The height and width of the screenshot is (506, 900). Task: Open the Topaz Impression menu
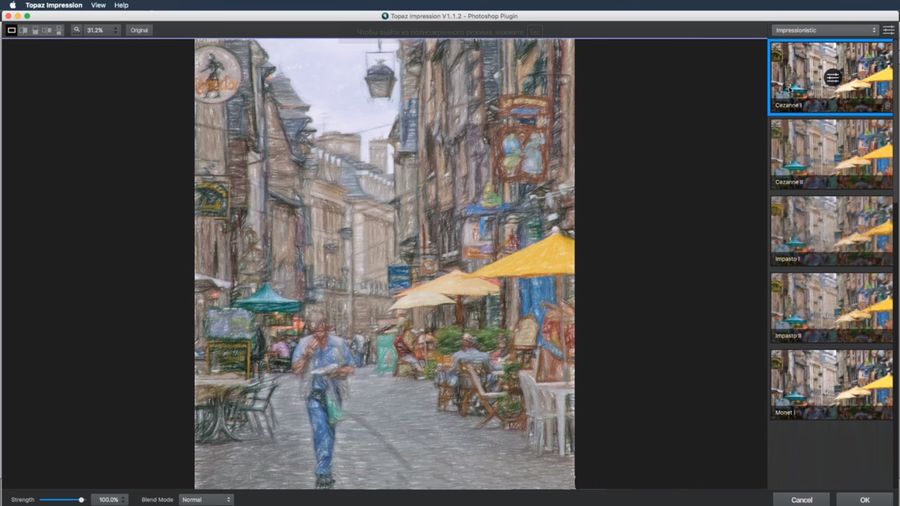pos(54,5)
